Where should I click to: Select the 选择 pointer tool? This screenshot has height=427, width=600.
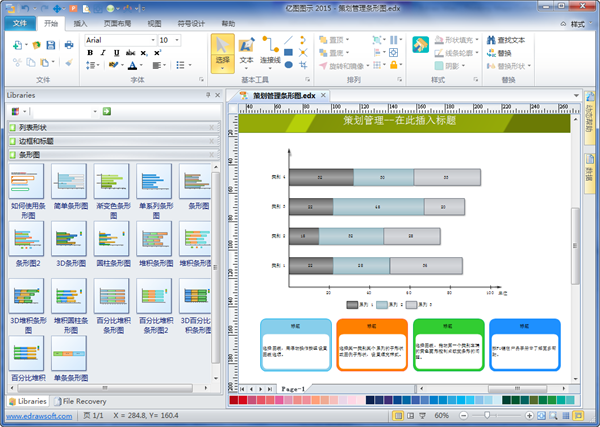[222, 50]
